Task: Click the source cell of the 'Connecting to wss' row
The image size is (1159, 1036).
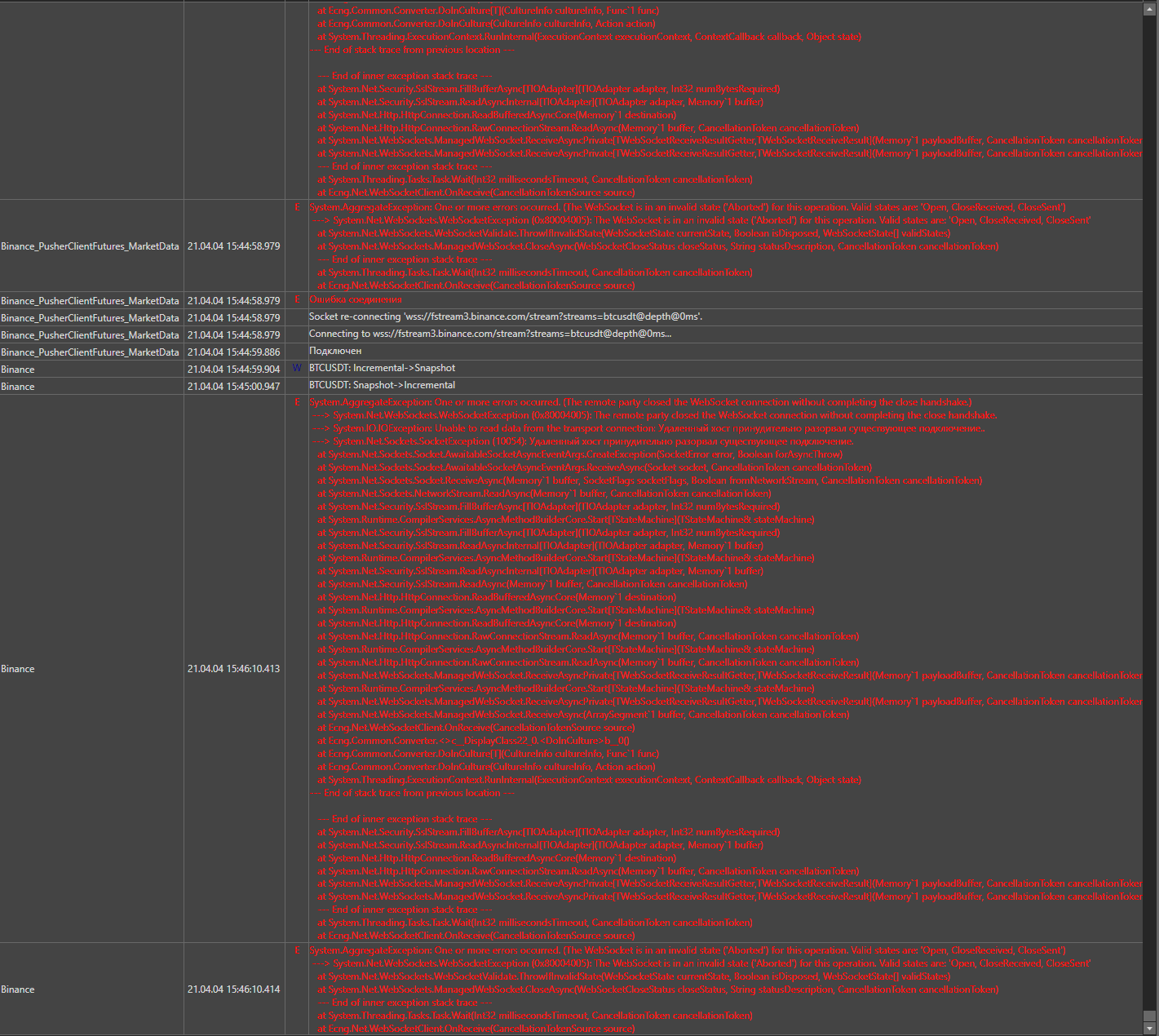Action: coord(90,335)
